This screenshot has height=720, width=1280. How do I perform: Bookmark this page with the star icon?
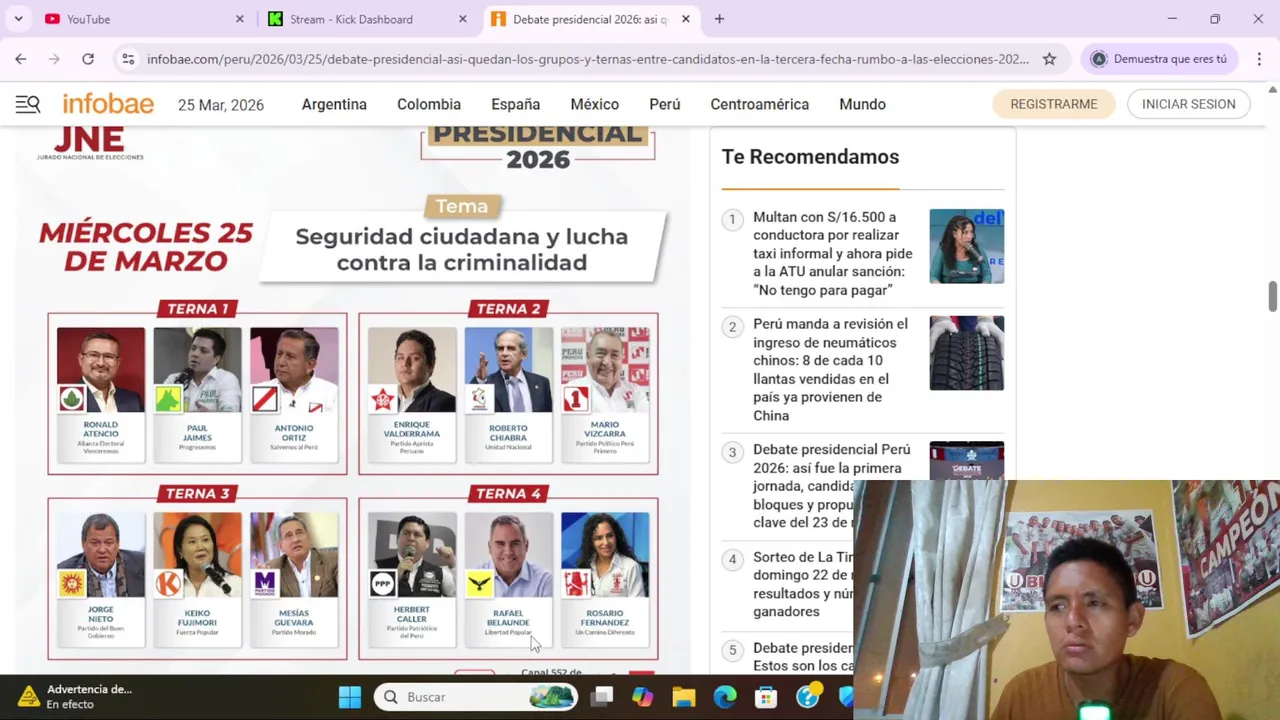1049,59
